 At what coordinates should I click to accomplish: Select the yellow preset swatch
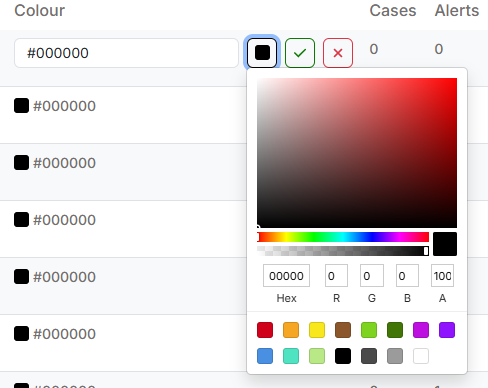click(317, 330)
